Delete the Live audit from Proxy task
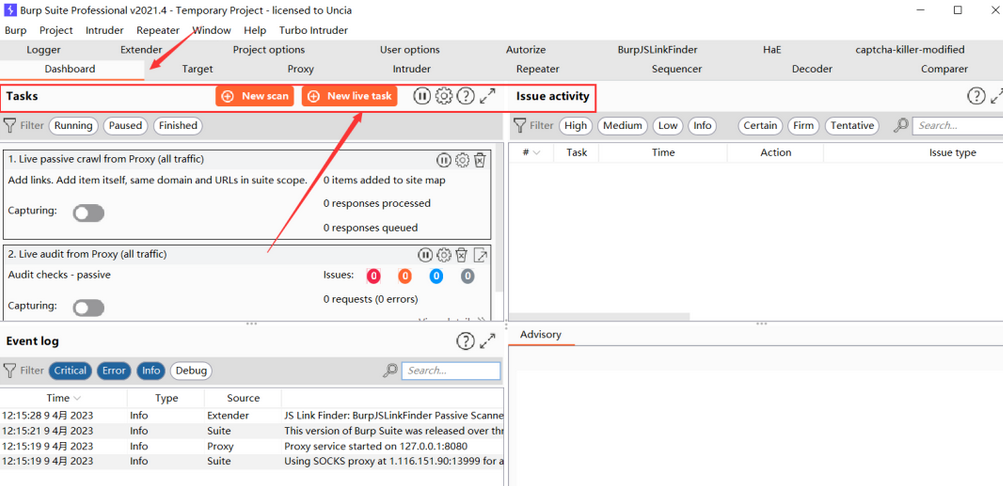Viewport: 1003px width, 486px height. click(461, 255)
